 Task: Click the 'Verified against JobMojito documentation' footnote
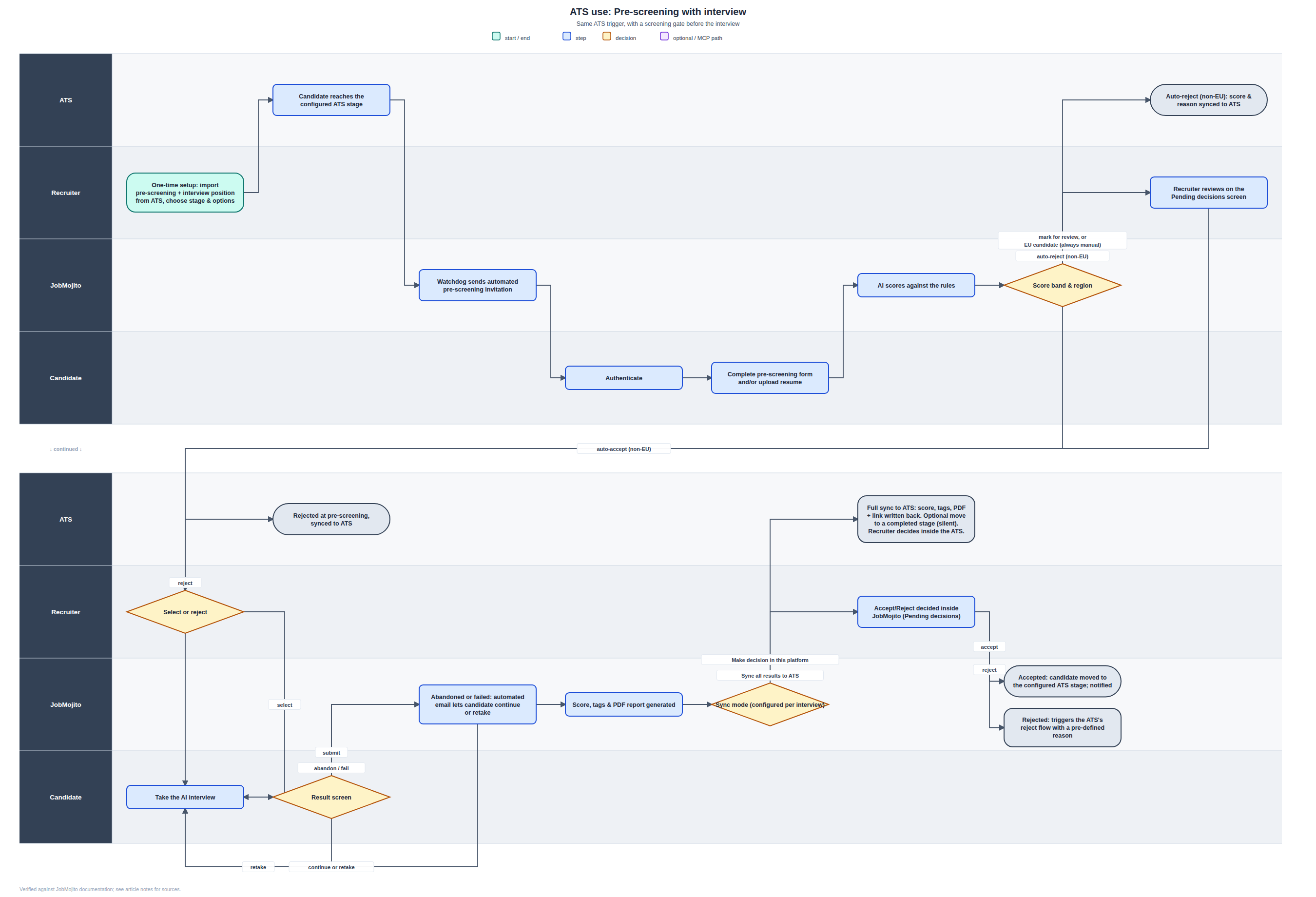[100, 889]
